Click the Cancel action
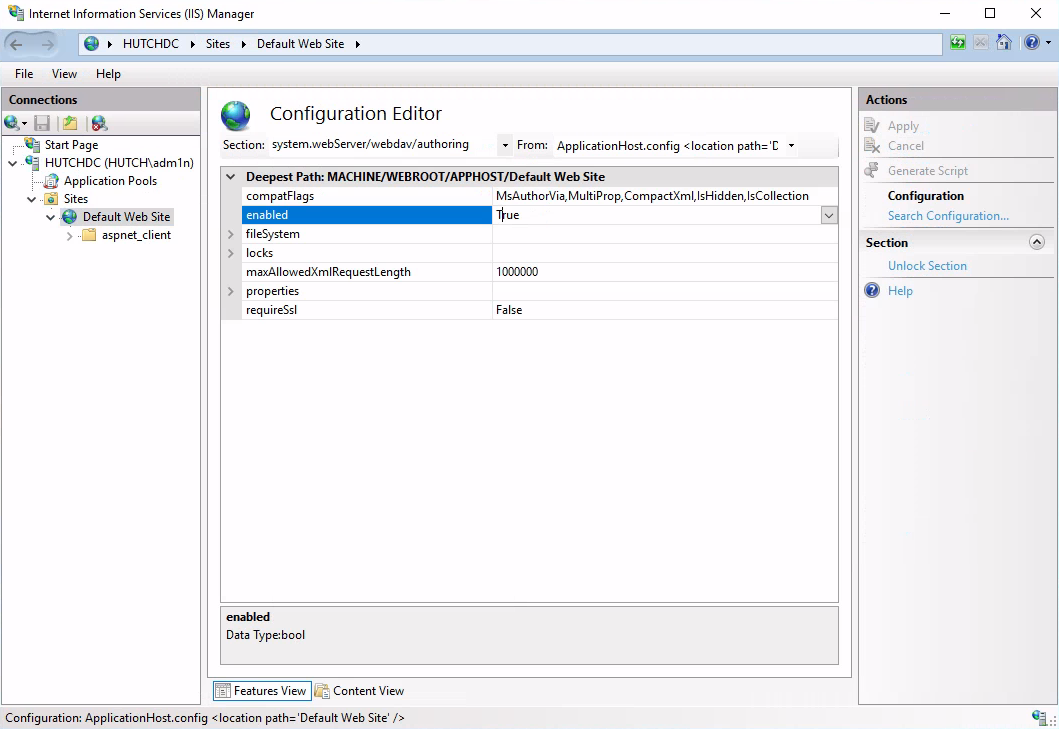This screenshot has height=729, width=1059. click(x=906, y=145)
